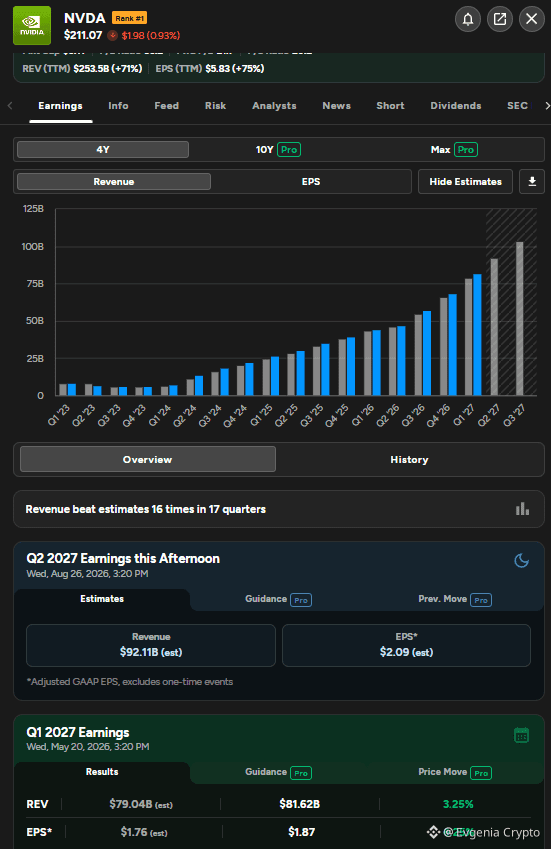Click the REV (TTM) $253.5B text
This screenshot has height=849, width=551.
pyautogui.click(x=82, y=69)
